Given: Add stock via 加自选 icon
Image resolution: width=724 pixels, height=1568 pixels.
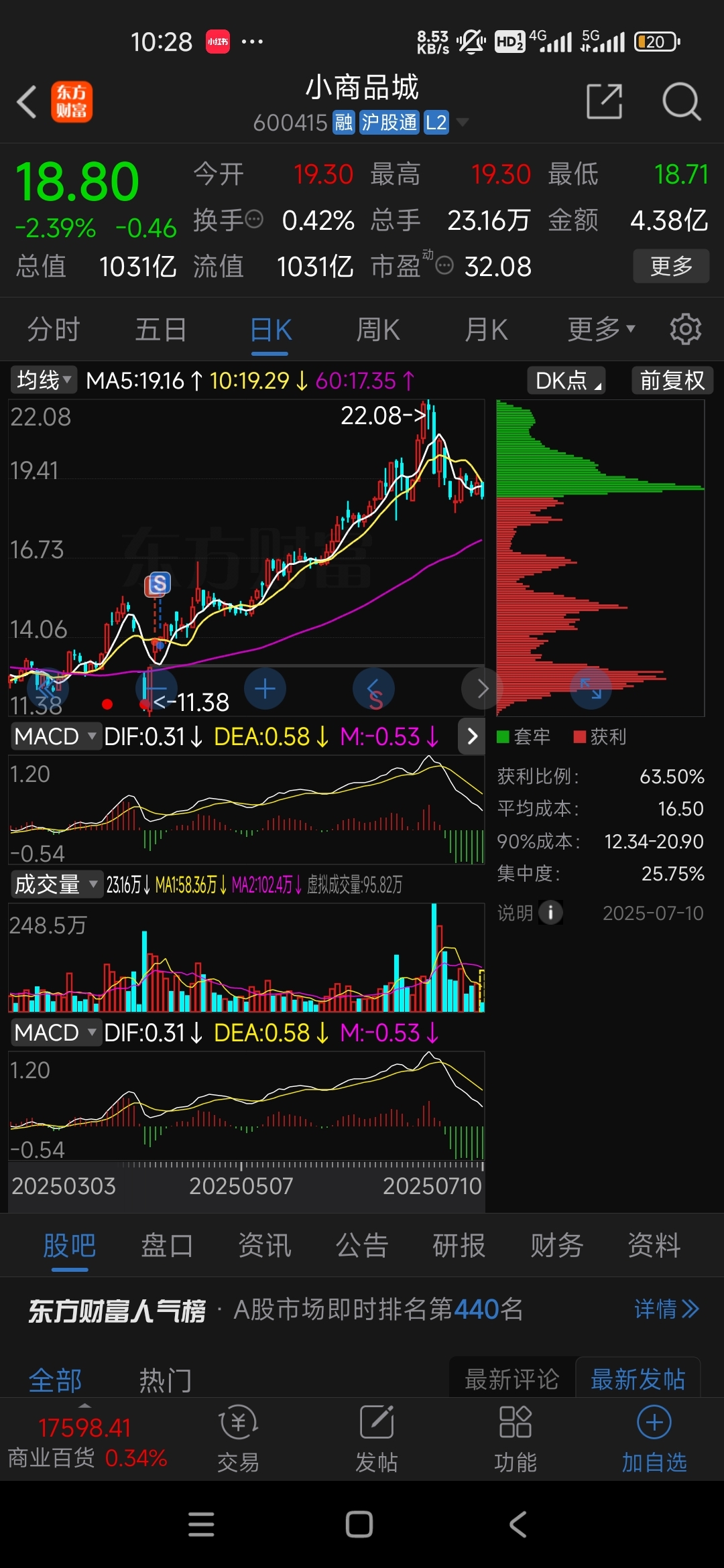Looking at the screenshot, I should tap(654, 1439).
